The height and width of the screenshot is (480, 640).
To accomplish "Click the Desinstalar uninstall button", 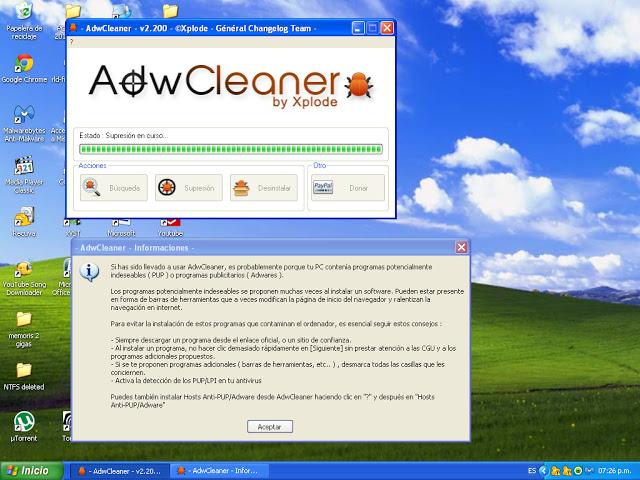I will pyautogui.click(x=263, y=187).
